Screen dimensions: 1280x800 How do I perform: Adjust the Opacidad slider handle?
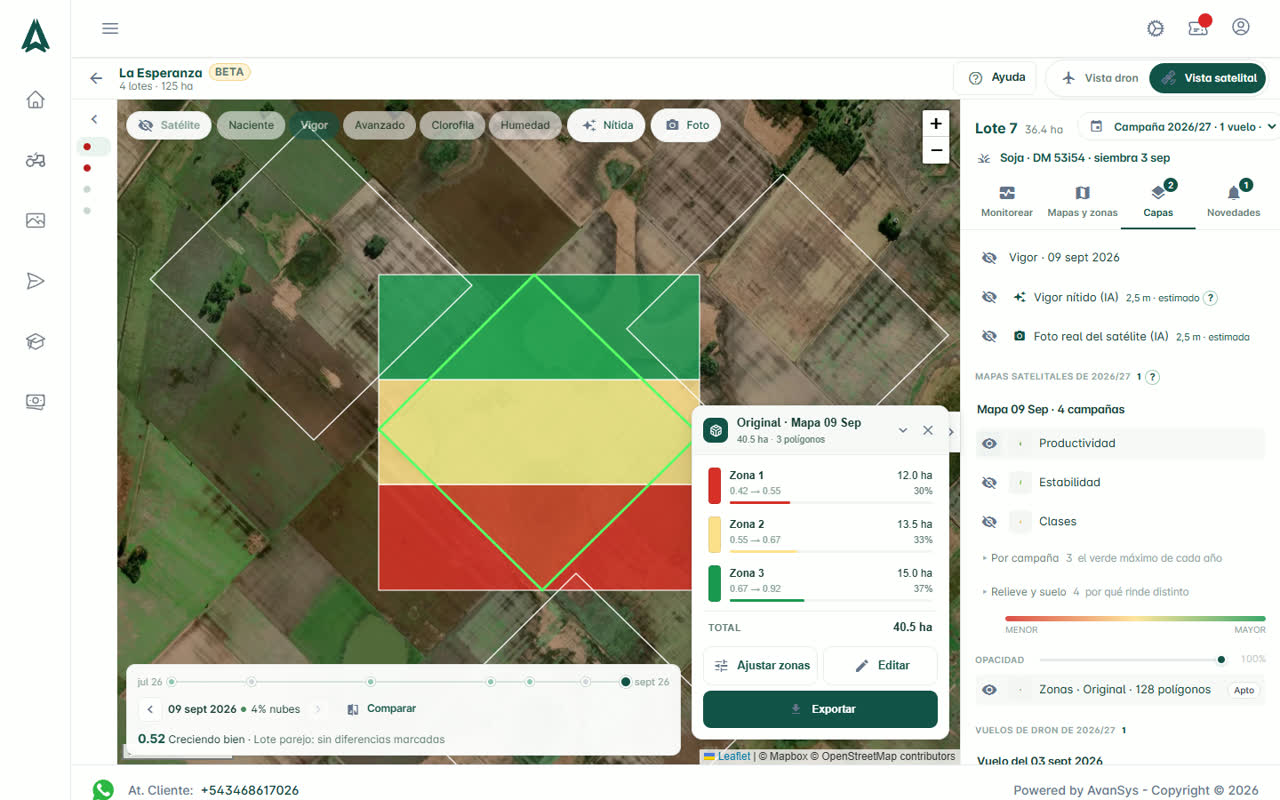click(1221, 659)
